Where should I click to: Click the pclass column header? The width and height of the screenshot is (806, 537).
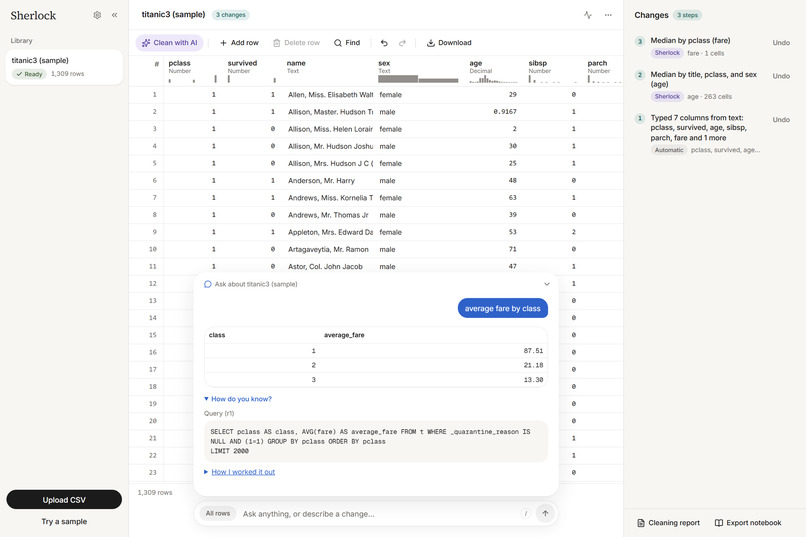coord(193,71)
